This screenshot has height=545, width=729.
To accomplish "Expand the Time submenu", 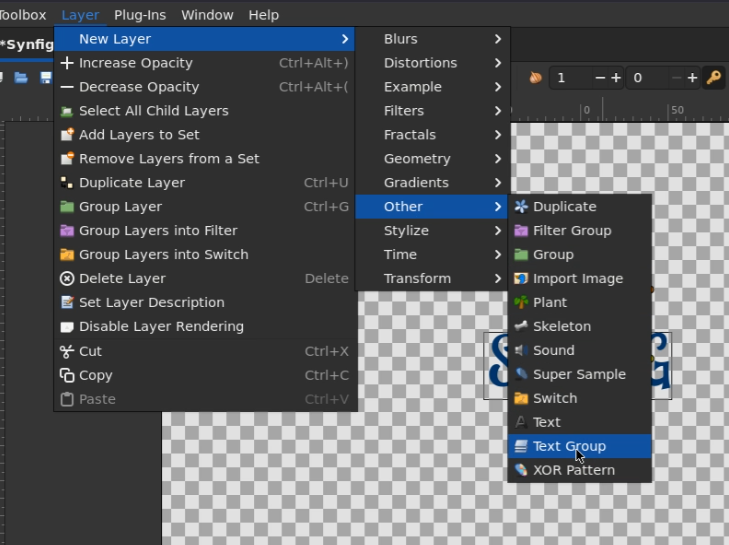I will (x=433, y=254).
